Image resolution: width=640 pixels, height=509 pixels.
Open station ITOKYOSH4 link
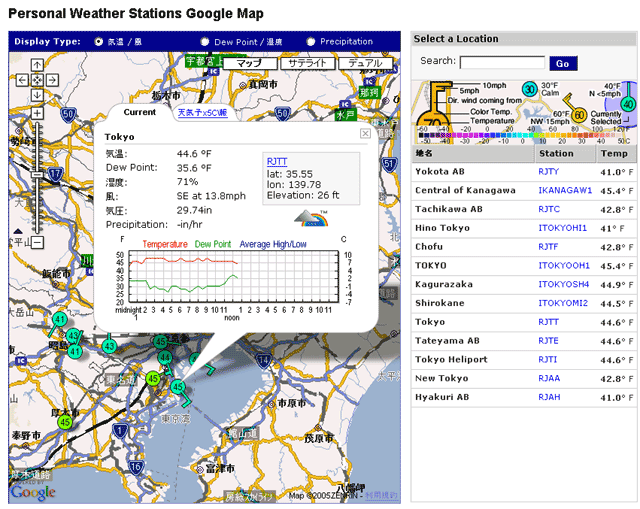564,284
